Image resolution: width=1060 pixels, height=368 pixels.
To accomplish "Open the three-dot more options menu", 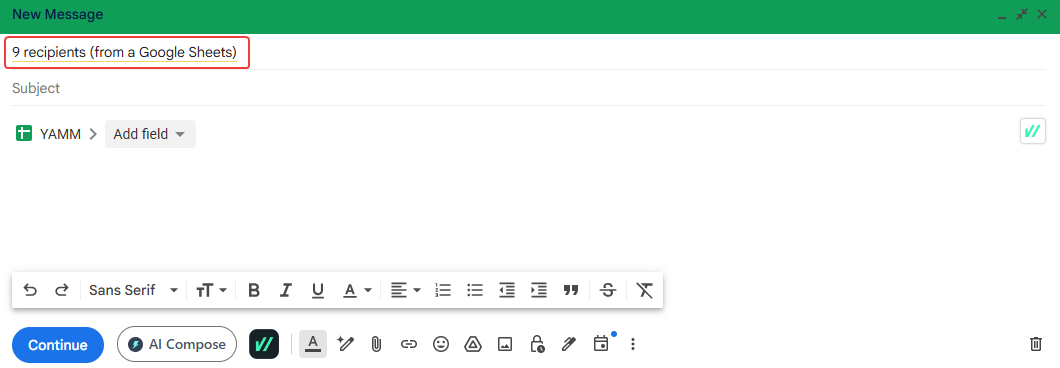I will tap(633, 344).
